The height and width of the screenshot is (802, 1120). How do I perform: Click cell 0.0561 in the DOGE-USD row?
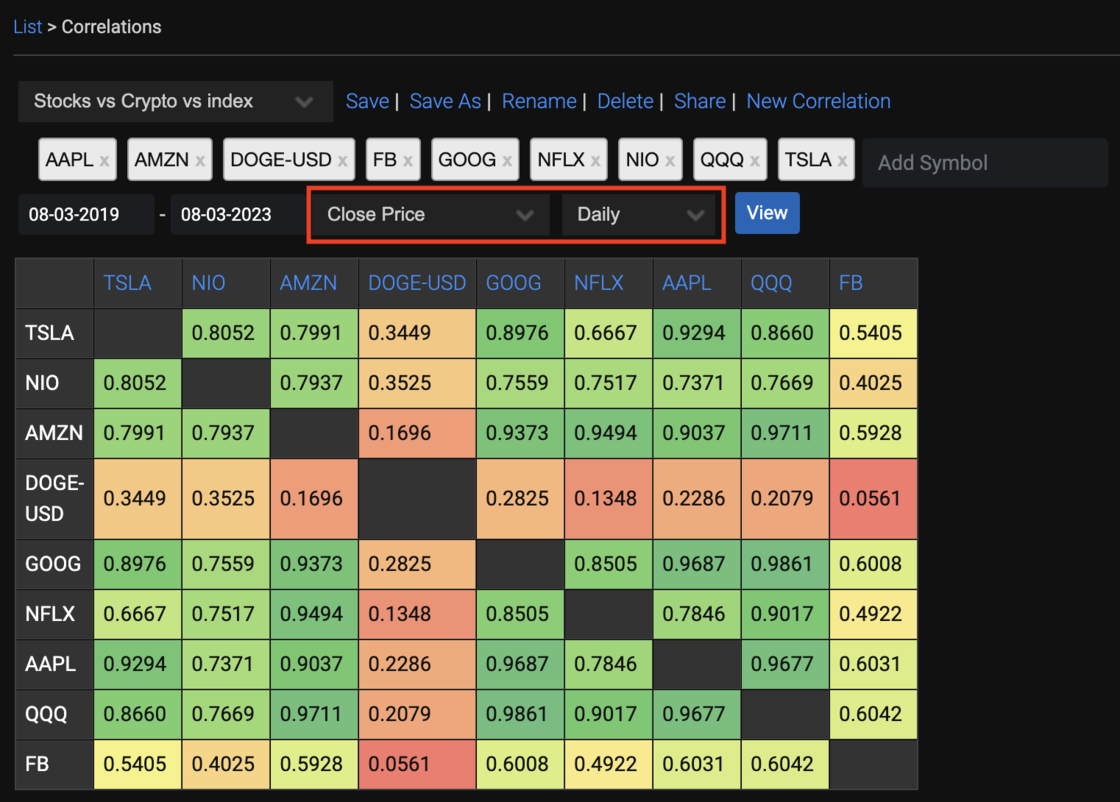873,498
